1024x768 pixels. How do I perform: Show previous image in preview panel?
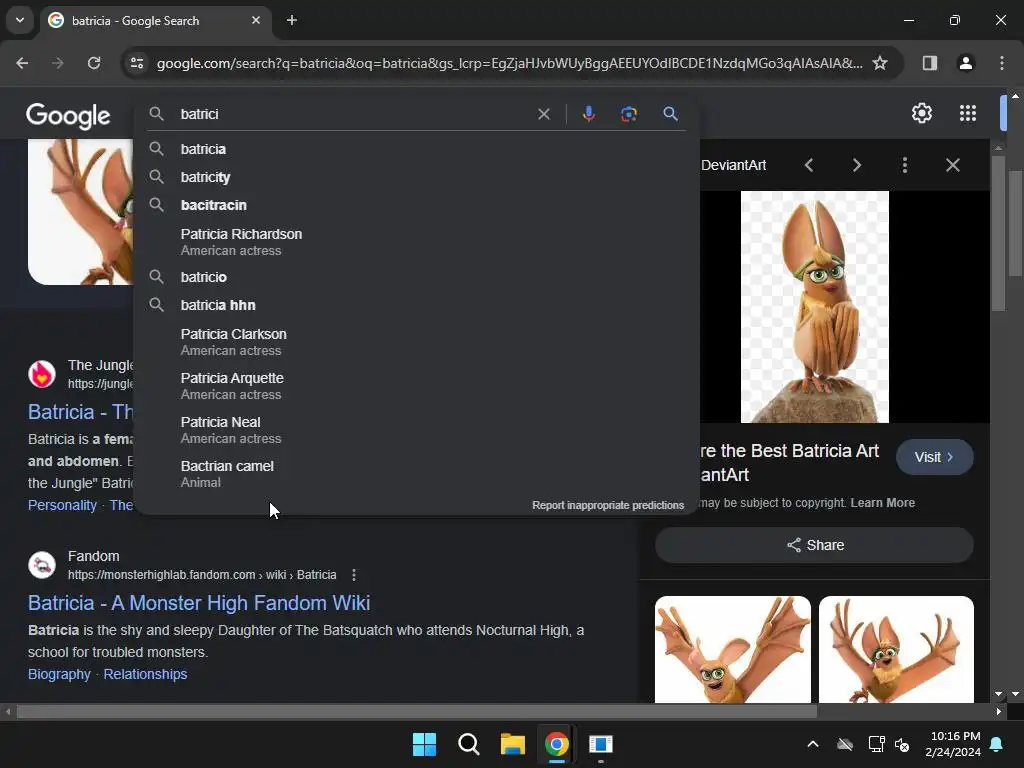tap(808, 165)
